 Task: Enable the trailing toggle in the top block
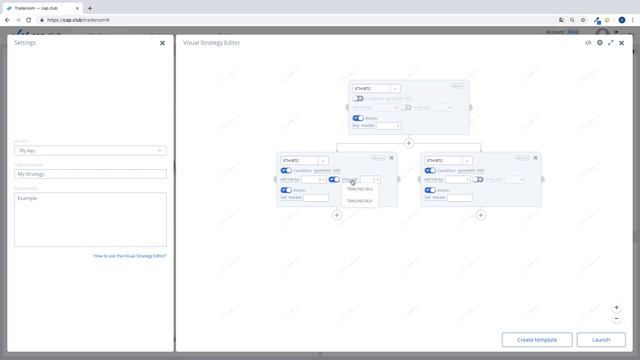pyautogui.click(x=407, y=107)
